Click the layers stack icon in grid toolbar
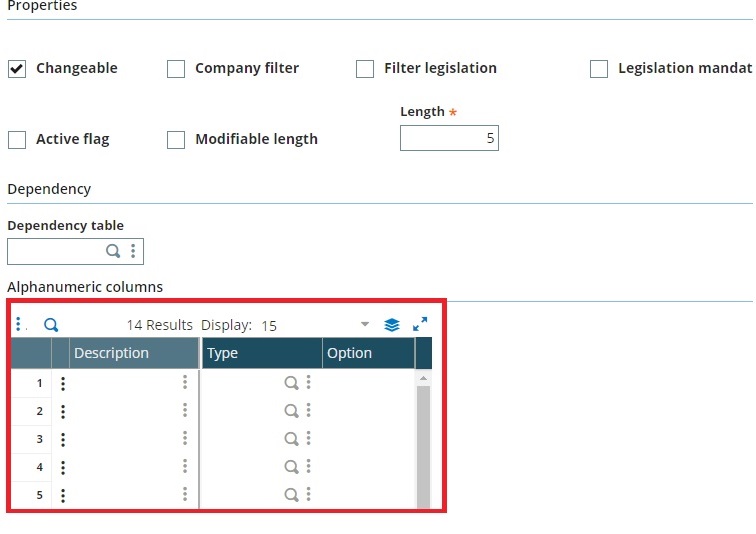Viewport: 756px width, 534px height. tap(392, 325)
